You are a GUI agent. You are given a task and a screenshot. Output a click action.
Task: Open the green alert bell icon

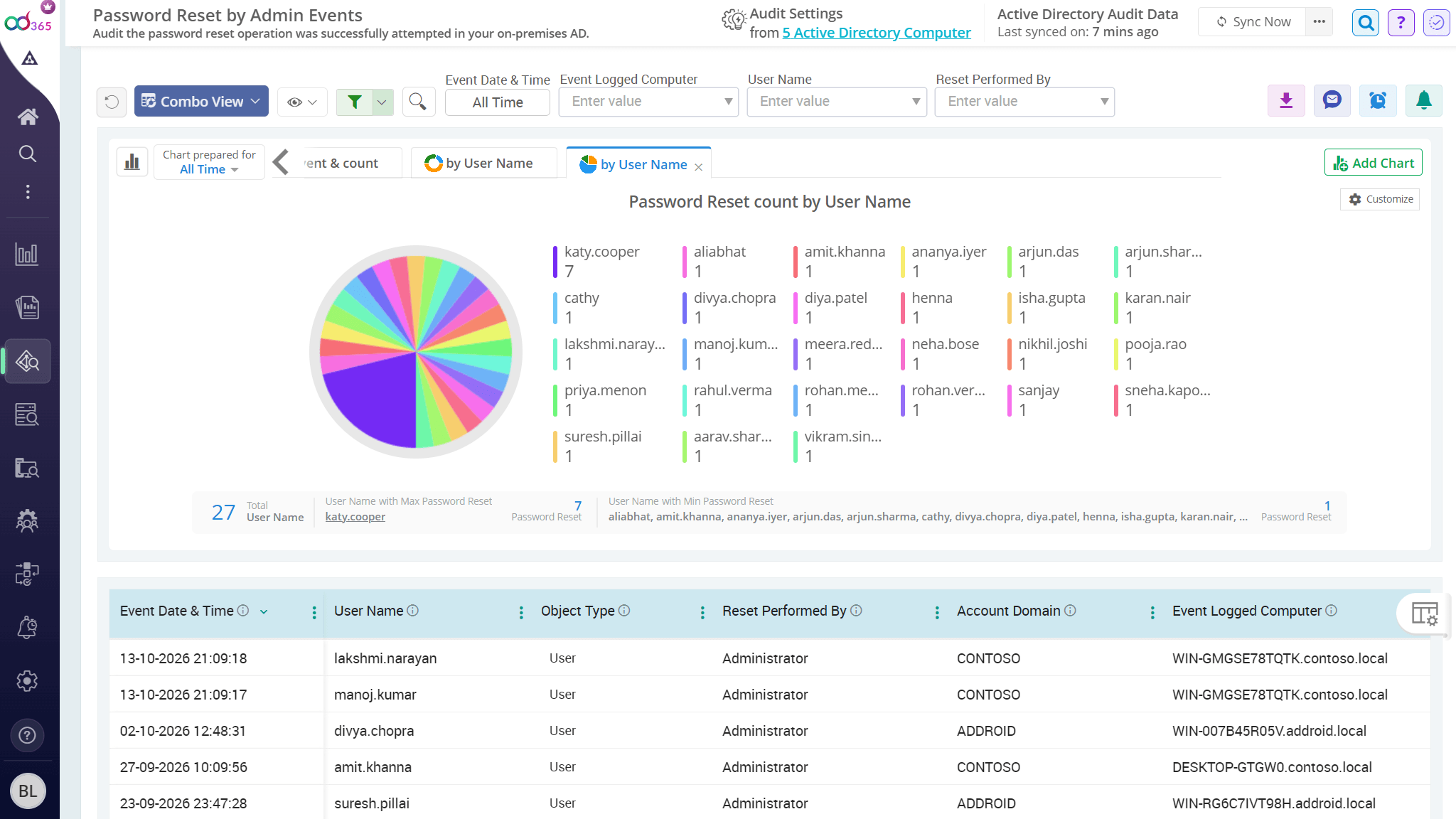pyautogui.click(x=1423, y=101)
